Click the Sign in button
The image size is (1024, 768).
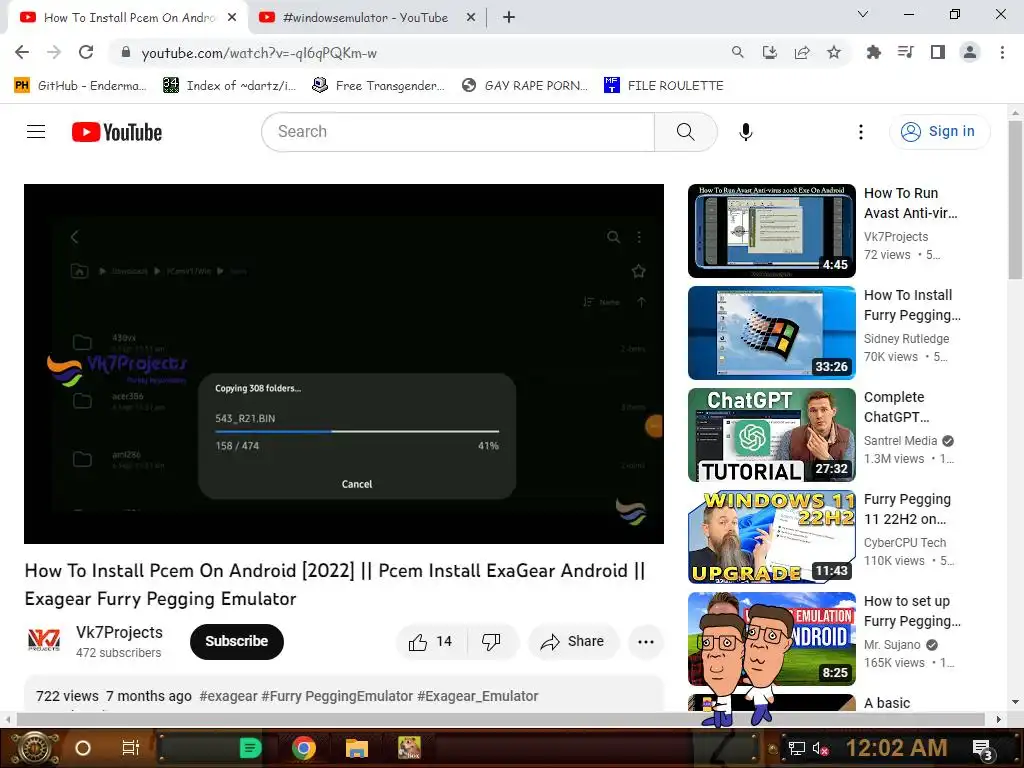click(x=939, y=132)
